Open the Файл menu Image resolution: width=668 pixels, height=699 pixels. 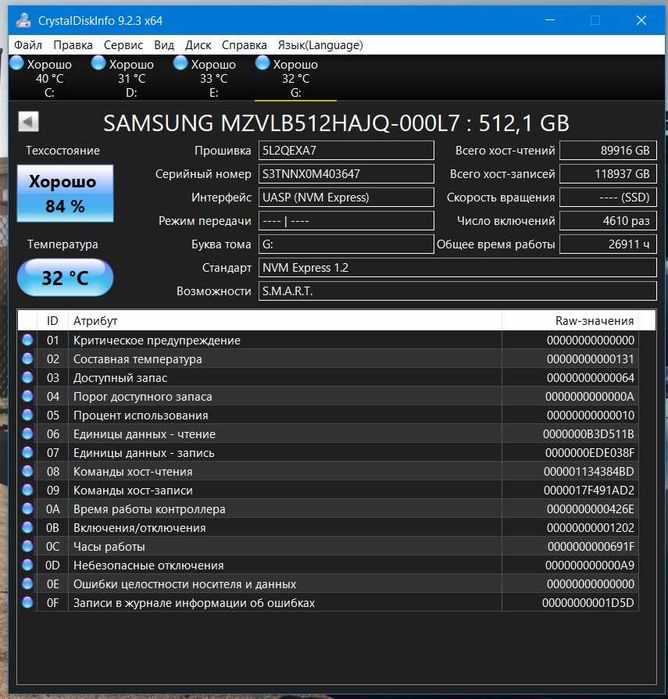coord(28,45)
